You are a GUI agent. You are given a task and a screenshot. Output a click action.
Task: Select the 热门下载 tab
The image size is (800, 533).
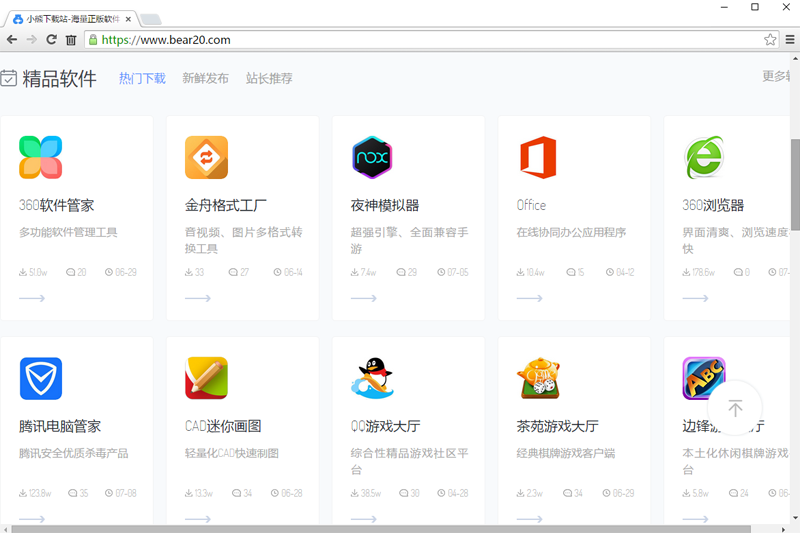pos(142,78)
